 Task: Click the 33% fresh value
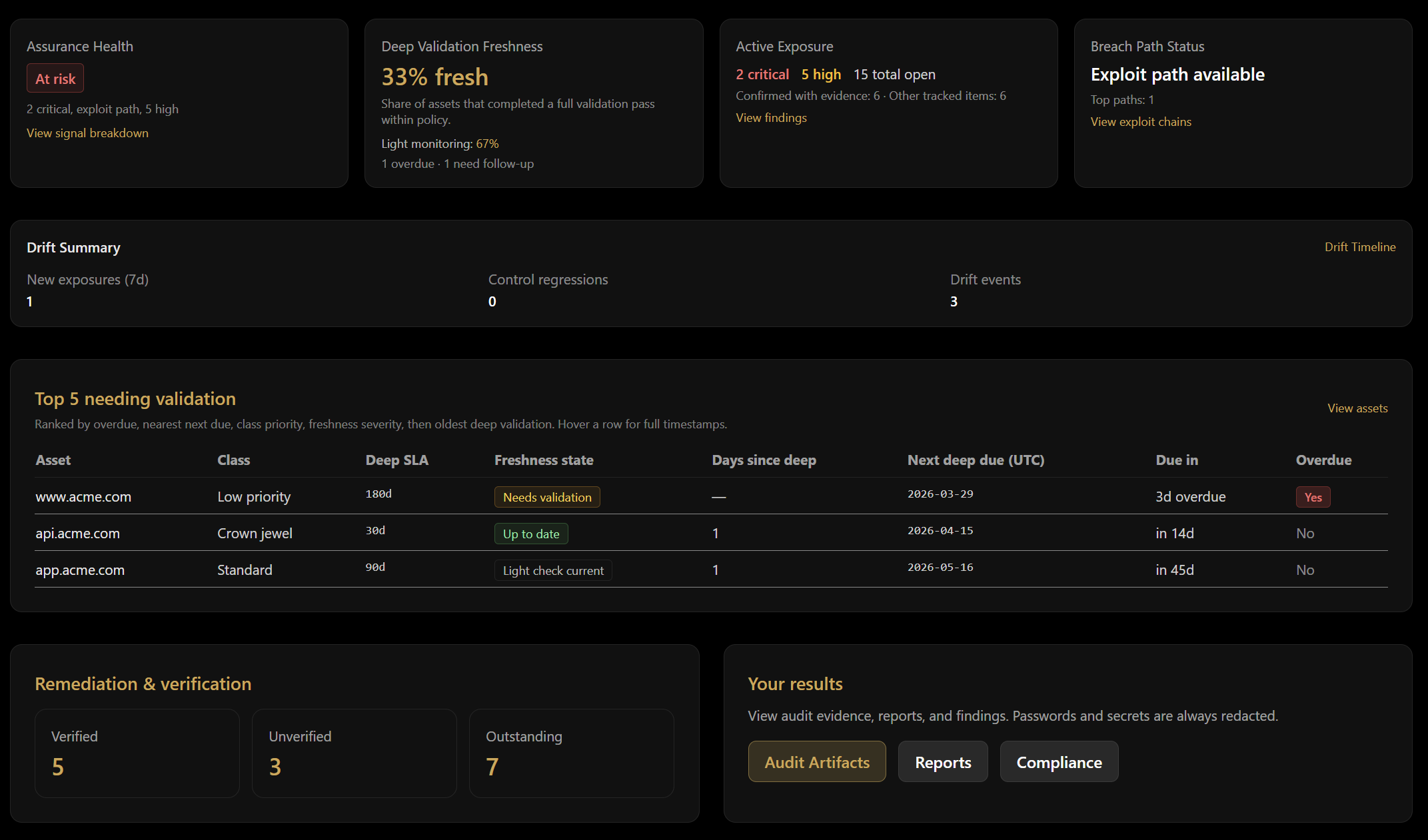pyautogui.click(x=434, y=77)
